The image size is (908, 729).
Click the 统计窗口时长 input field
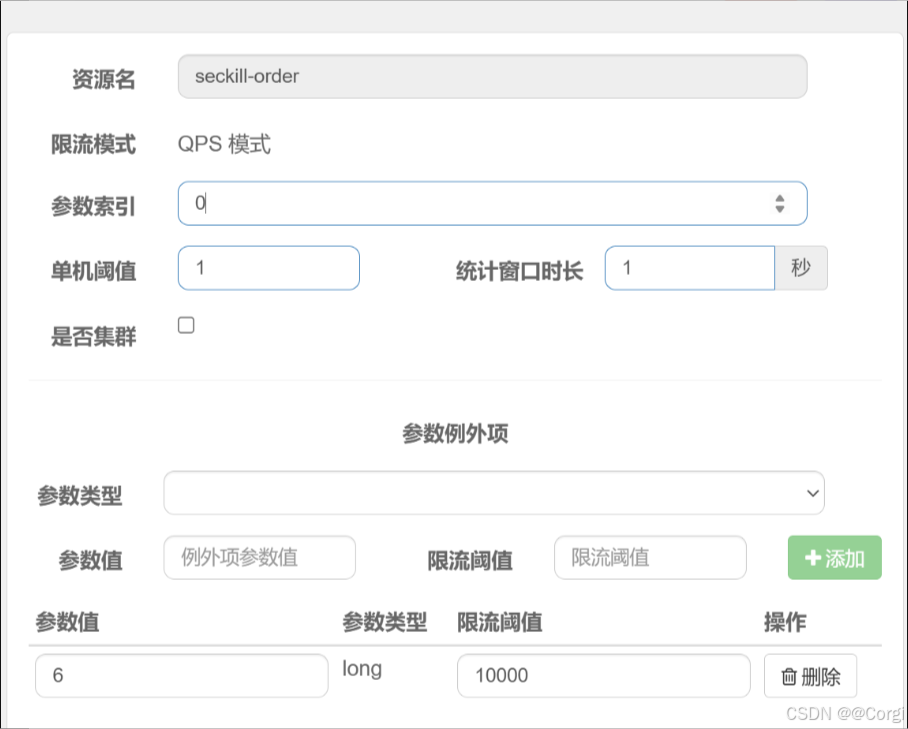[x=690, y=268]
